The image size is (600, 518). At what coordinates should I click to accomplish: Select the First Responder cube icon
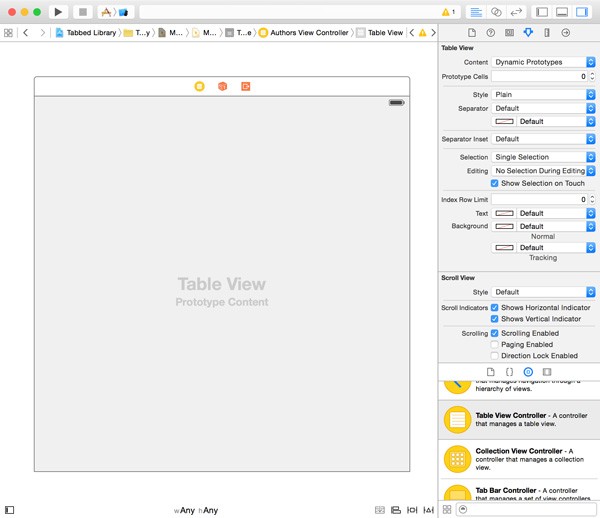click(x=222, y=86)
